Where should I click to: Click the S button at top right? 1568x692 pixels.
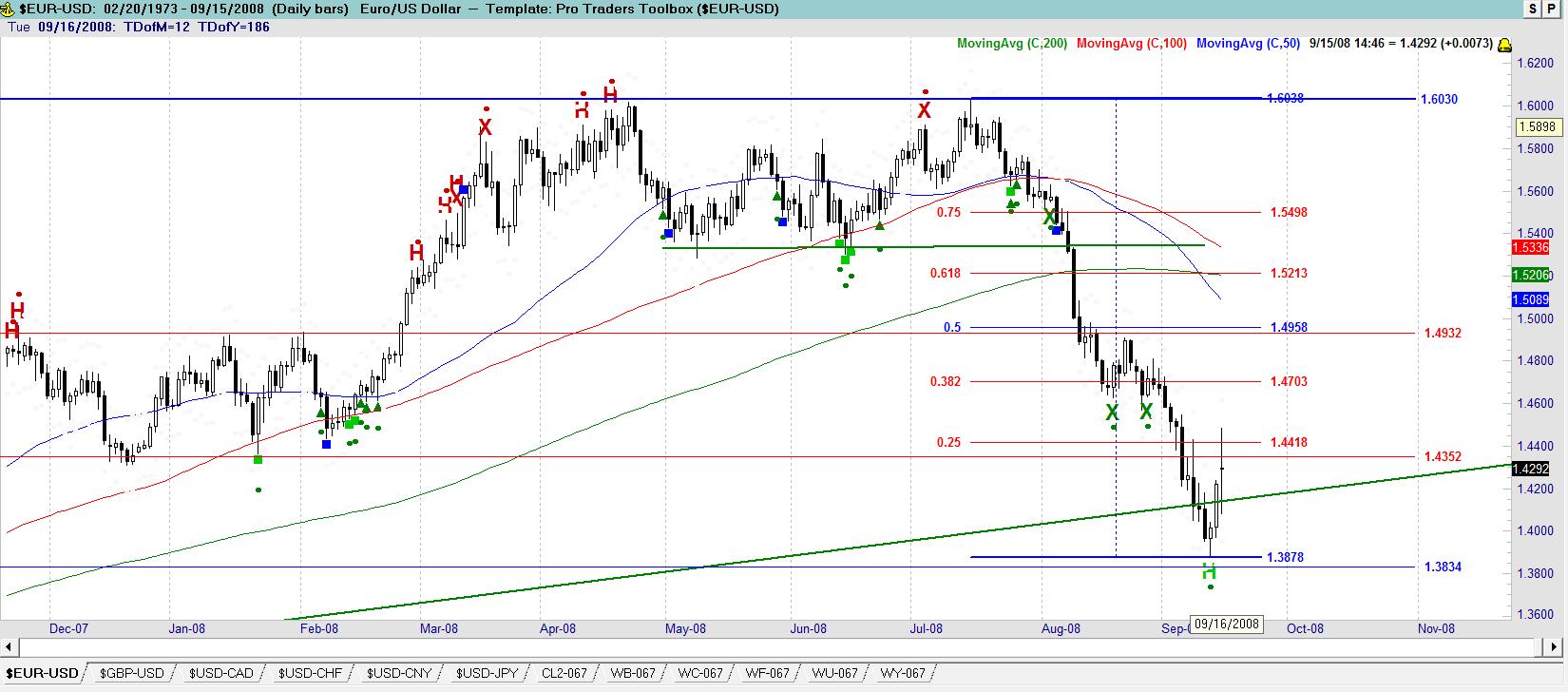pos(1533,9)
